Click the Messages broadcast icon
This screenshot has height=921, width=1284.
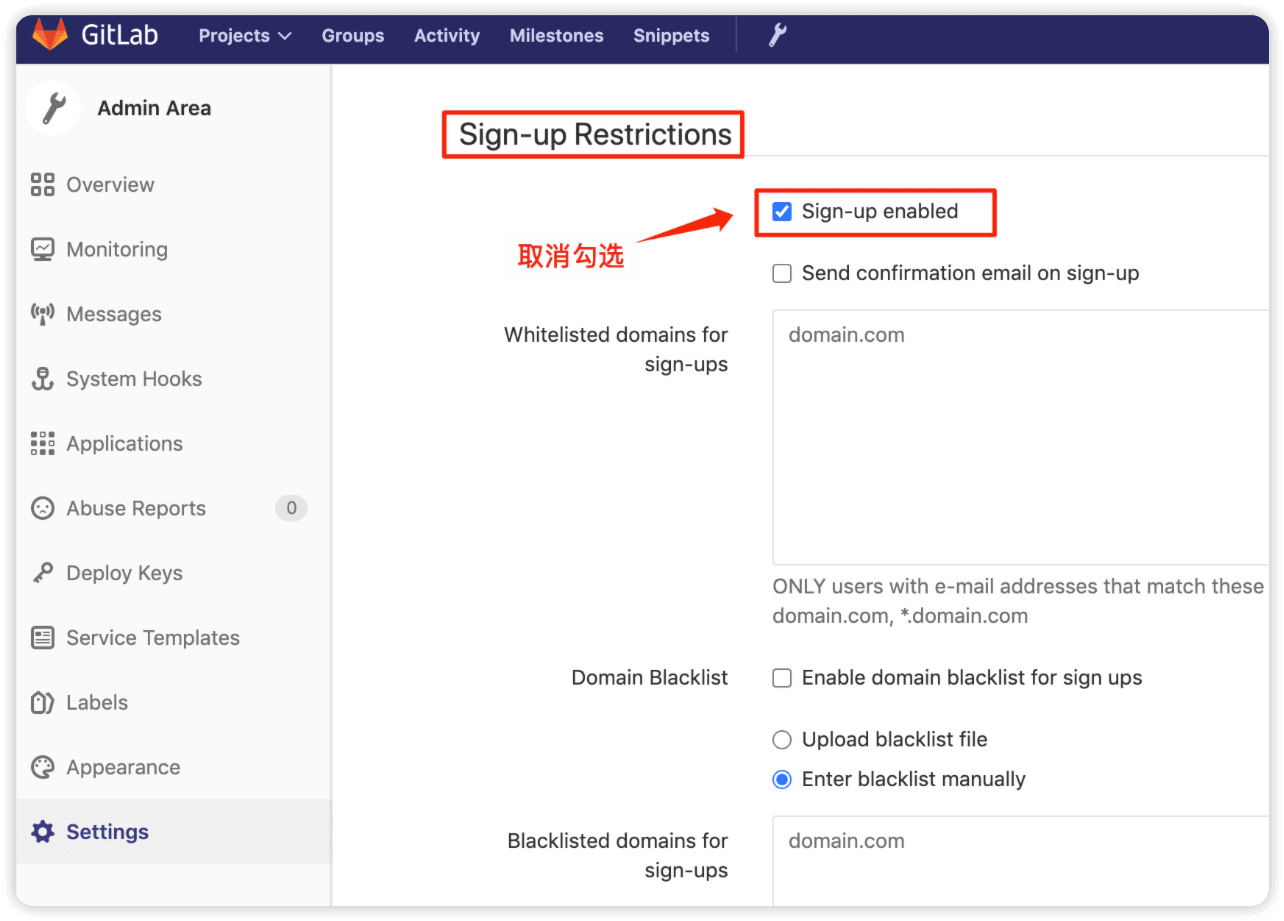pos(42,314)
